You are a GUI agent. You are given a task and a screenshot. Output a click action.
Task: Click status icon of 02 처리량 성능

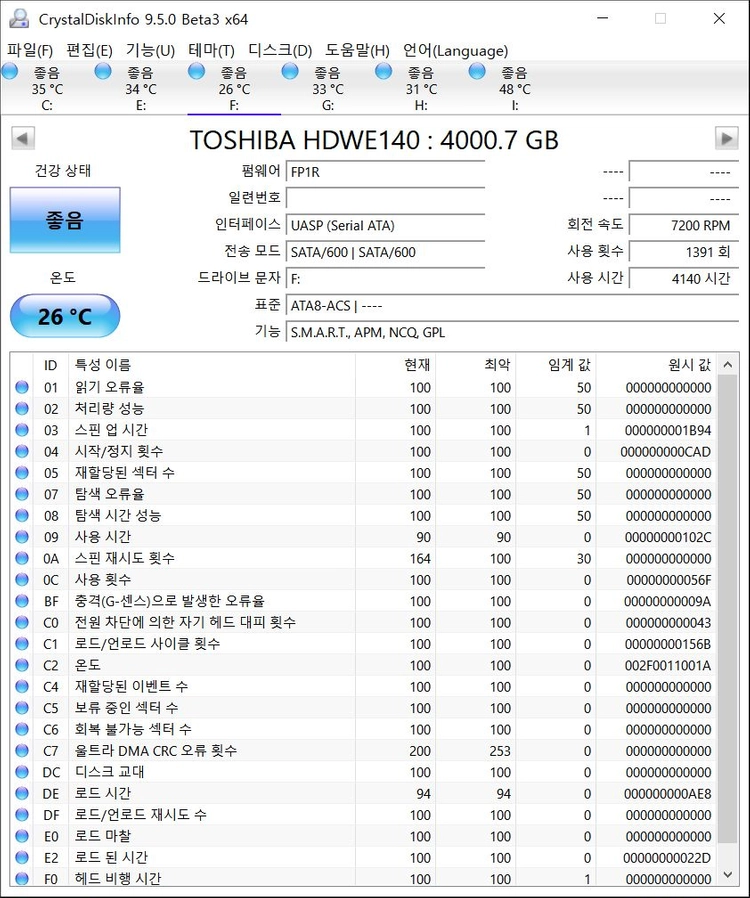coord(22,408)
